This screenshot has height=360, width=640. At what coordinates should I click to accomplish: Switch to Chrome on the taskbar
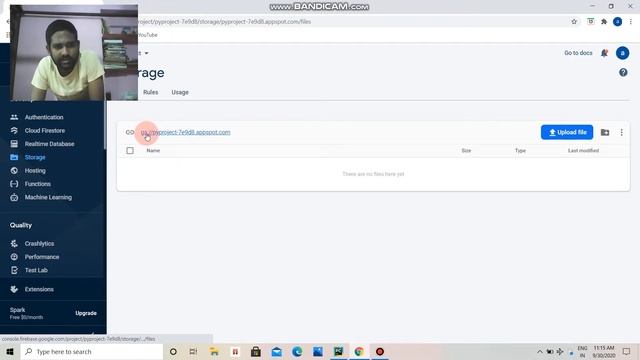pos(359,351)
